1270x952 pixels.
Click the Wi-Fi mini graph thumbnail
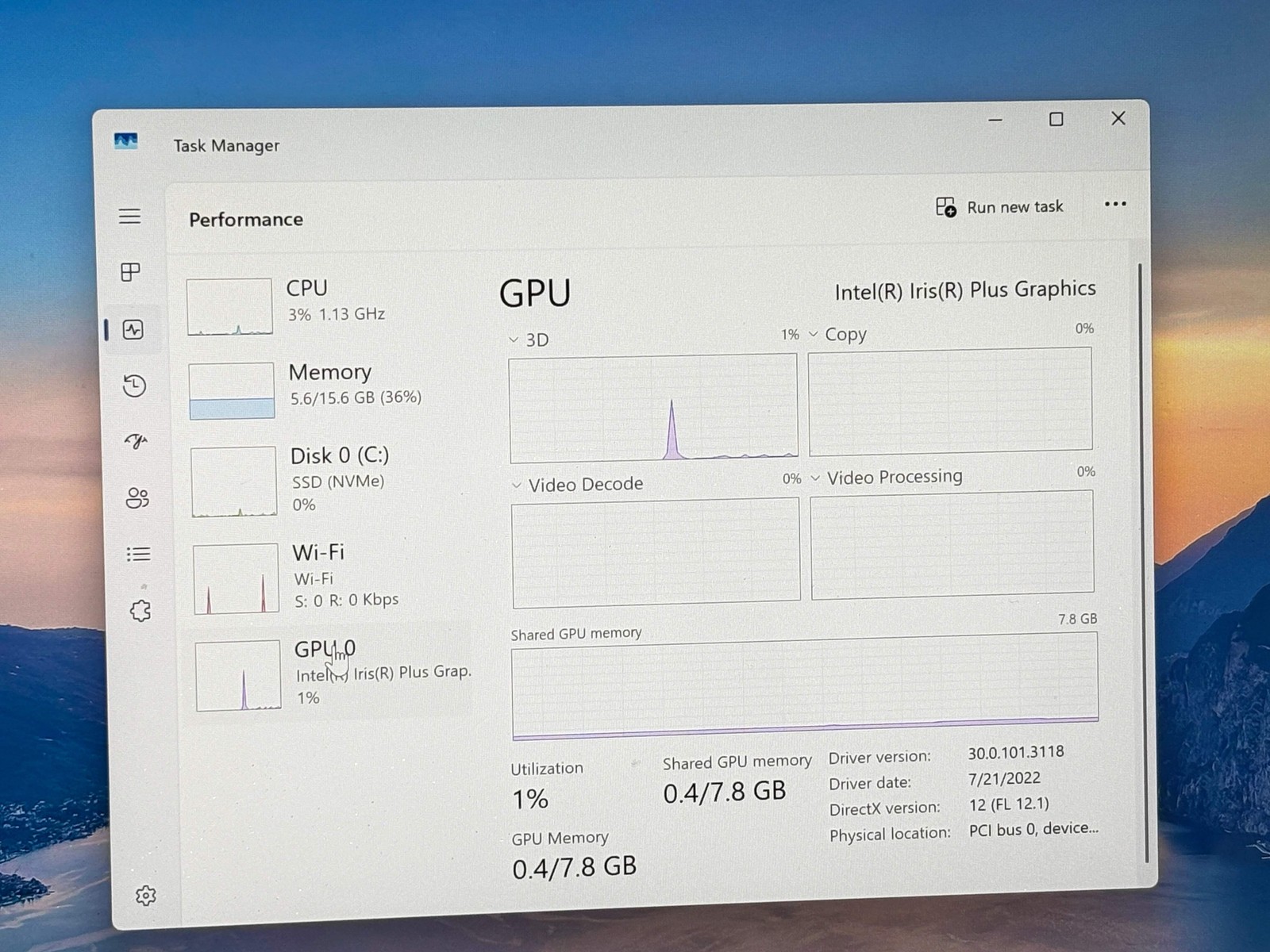(x=236, y=578)
